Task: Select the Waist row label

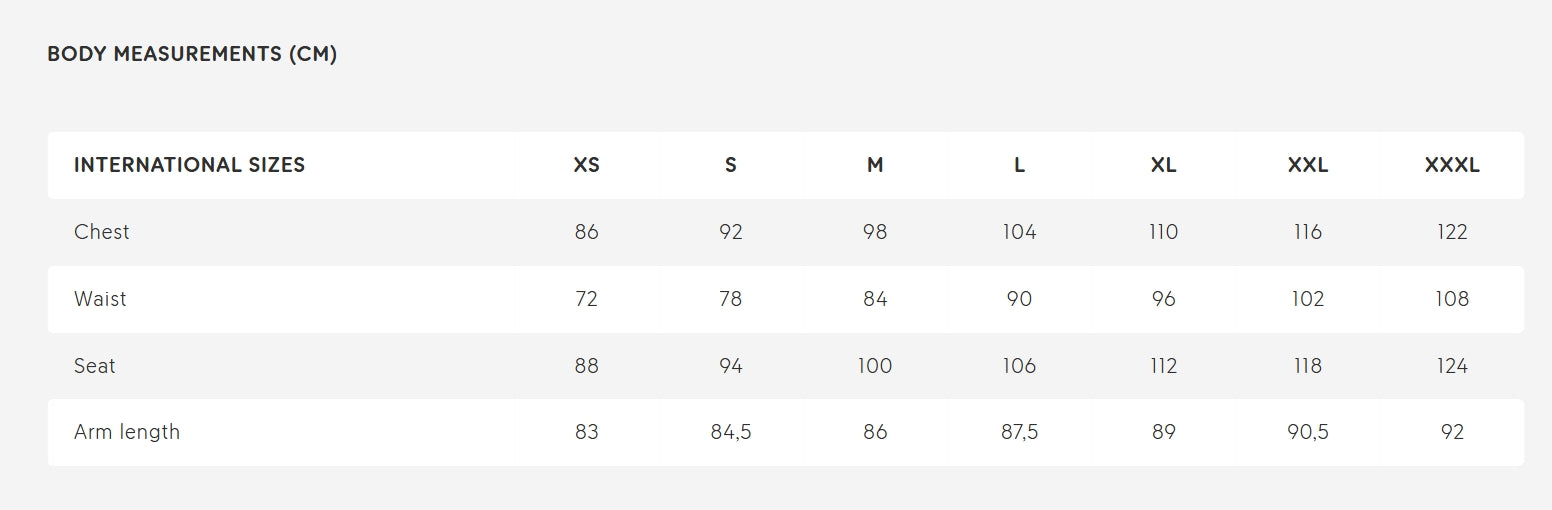Action: click(x=100, y=299)
